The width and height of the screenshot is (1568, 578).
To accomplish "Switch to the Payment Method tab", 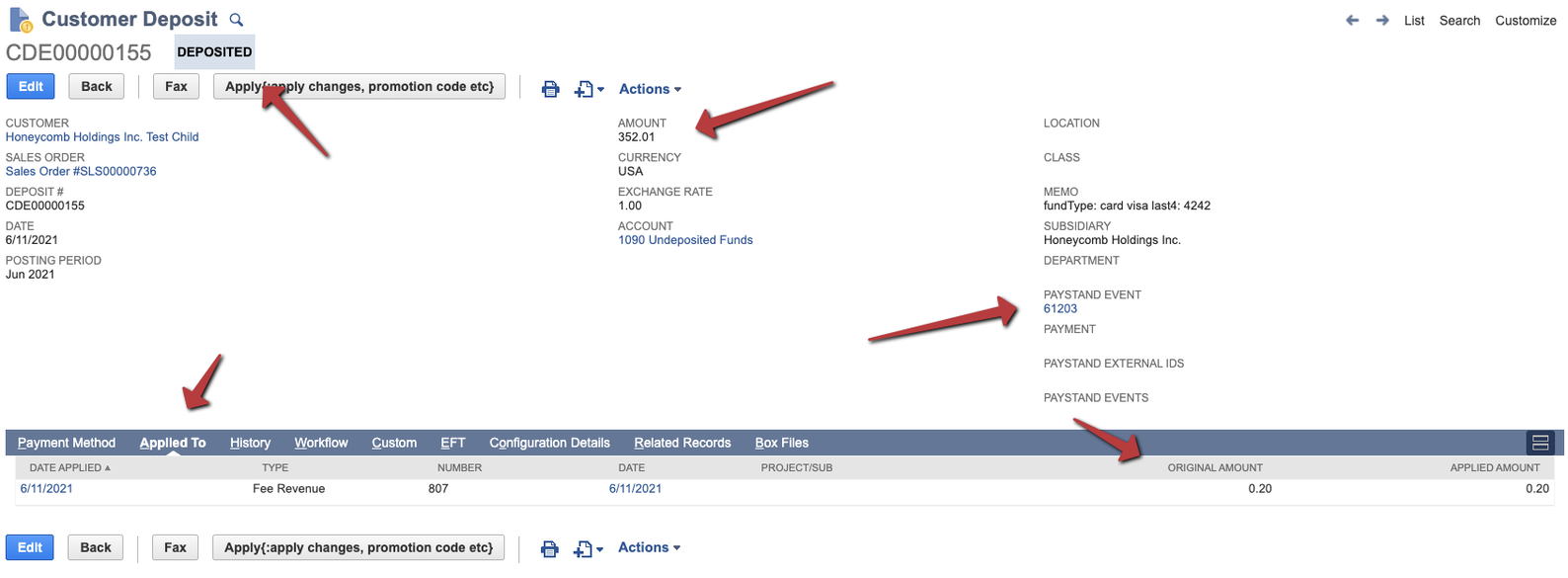I will tap(66, 443).
